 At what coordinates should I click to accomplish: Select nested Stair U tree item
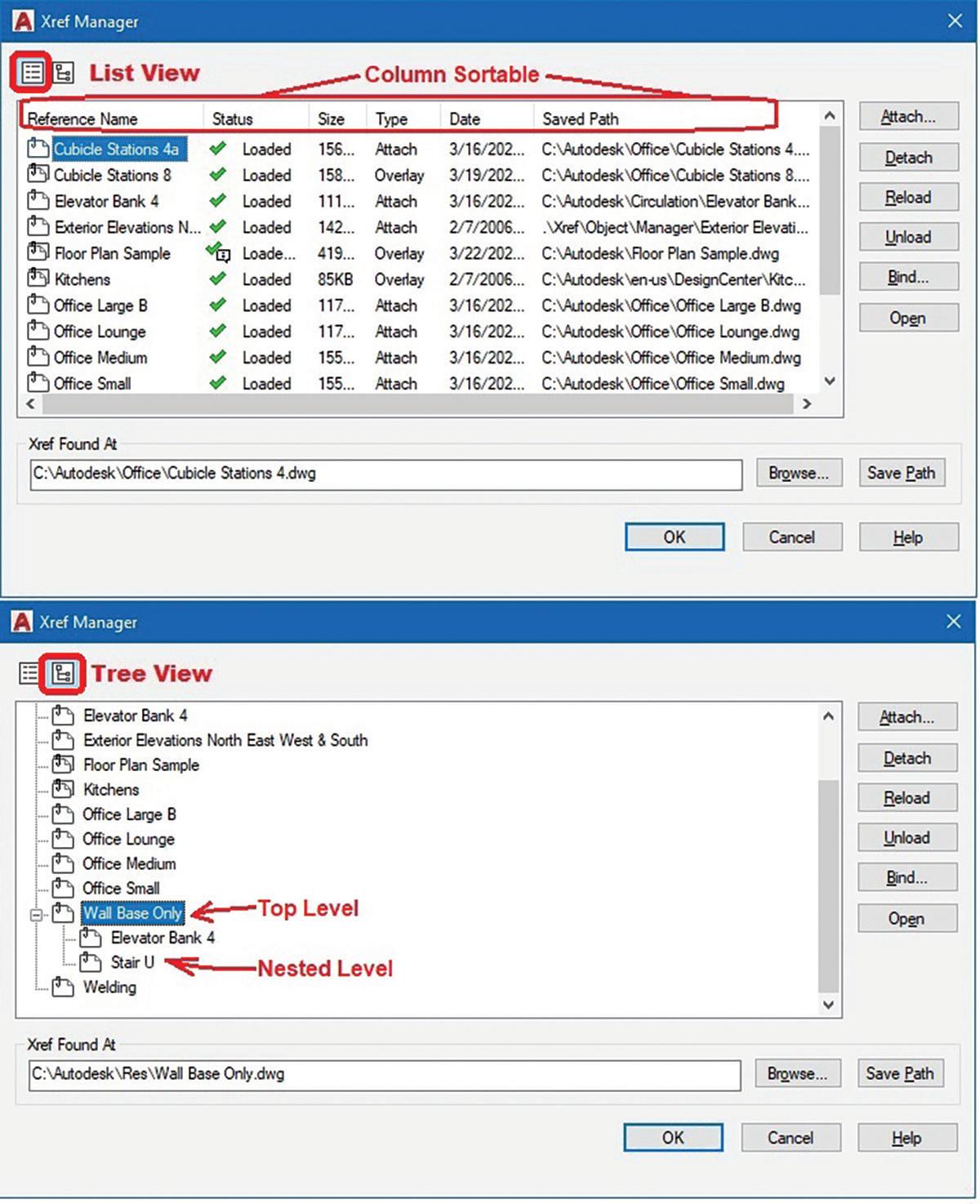132,962
